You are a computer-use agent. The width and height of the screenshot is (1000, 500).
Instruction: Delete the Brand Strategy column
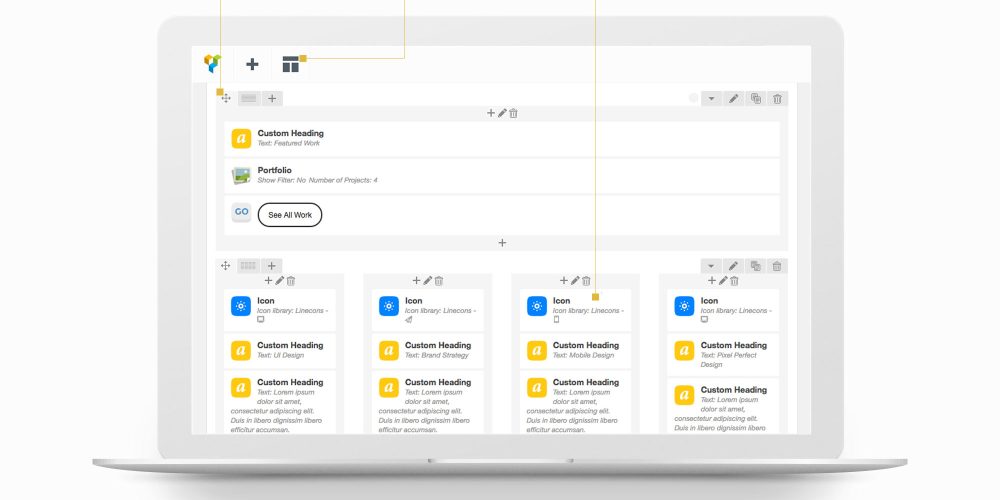[439, 281]
